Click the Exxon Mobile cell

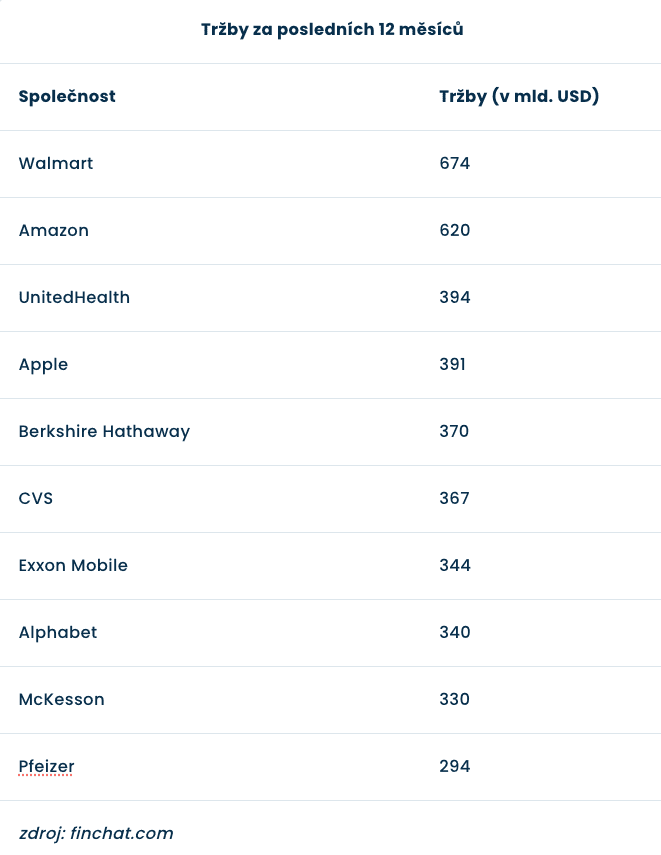coord(73,566)
